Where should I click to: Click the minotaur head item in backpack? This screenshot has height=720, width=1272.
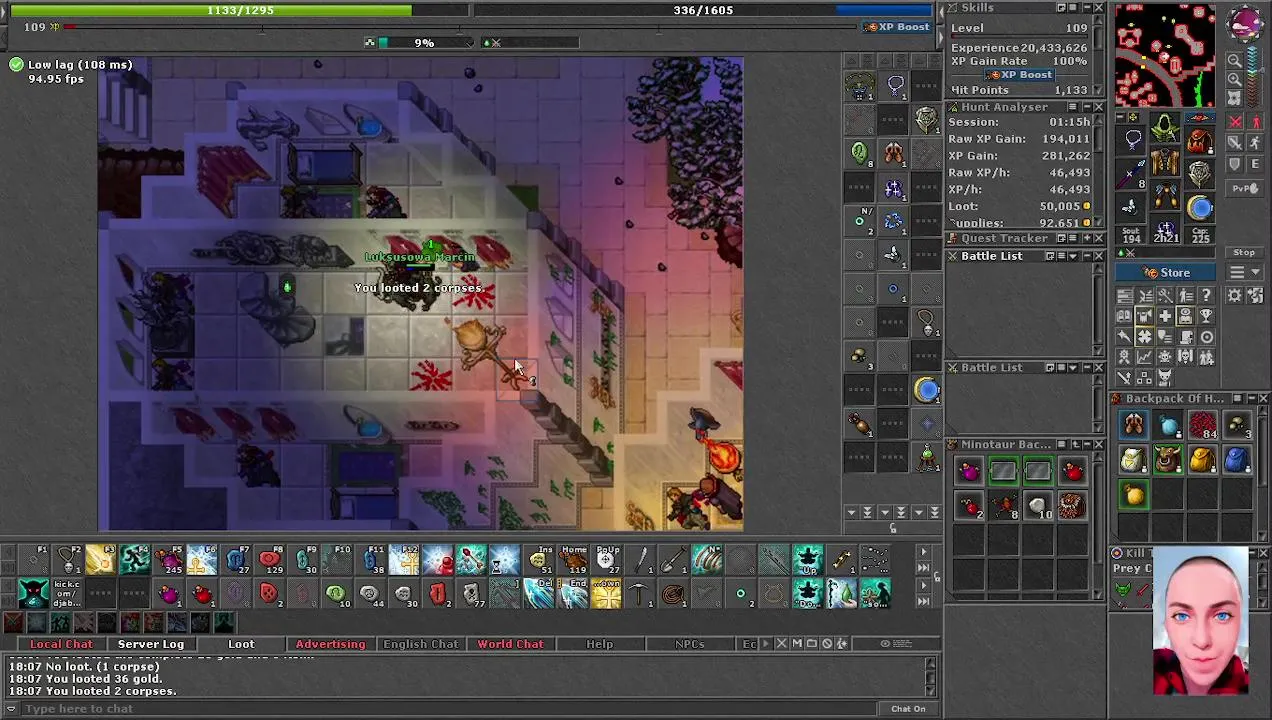(1167, 459)
